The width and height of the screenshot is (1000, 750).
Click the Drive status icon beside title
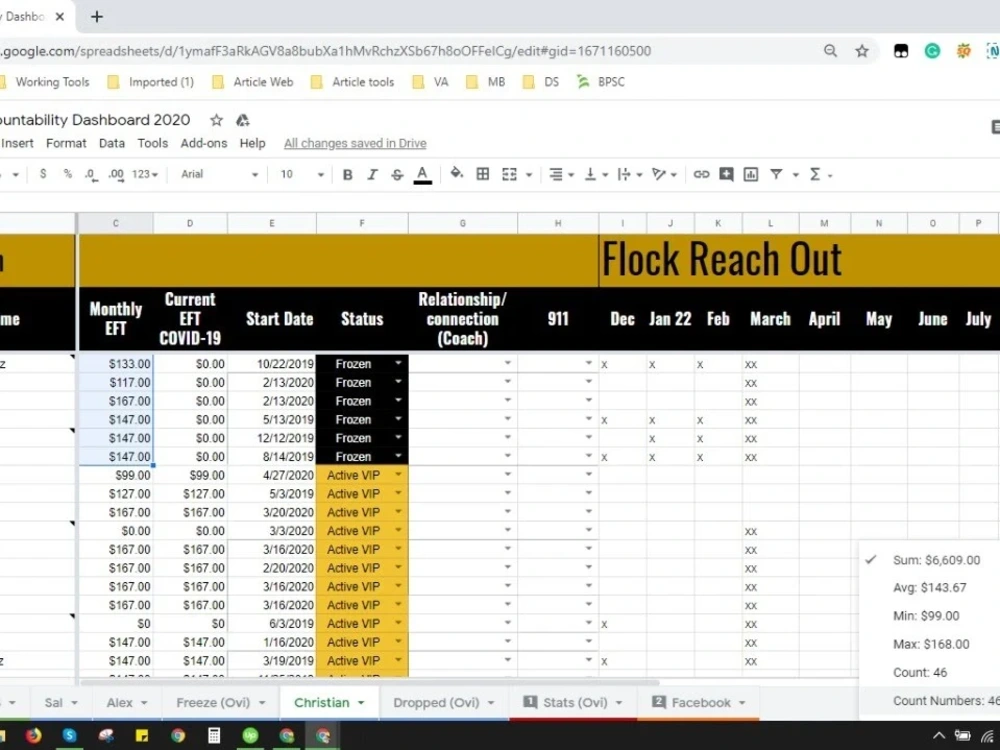(x=242, y=120)
